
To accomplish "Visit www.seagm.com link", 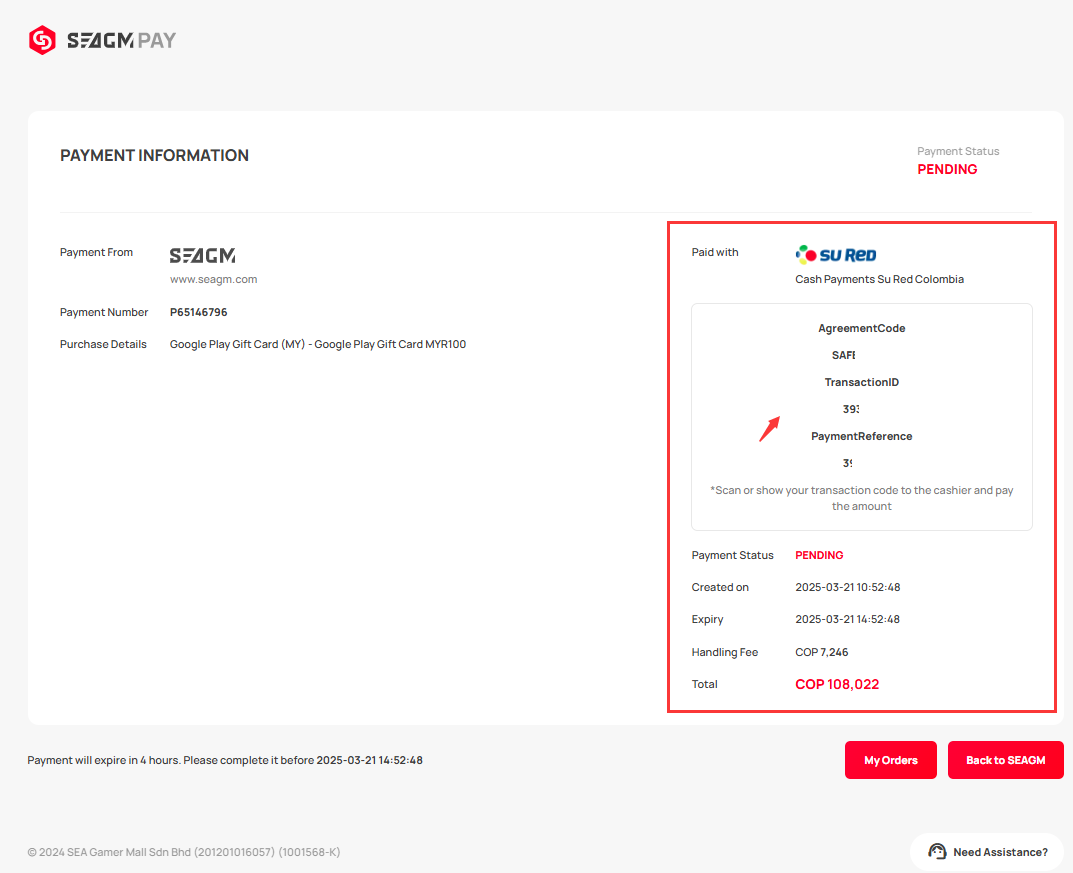I will [x=214, y=279].
